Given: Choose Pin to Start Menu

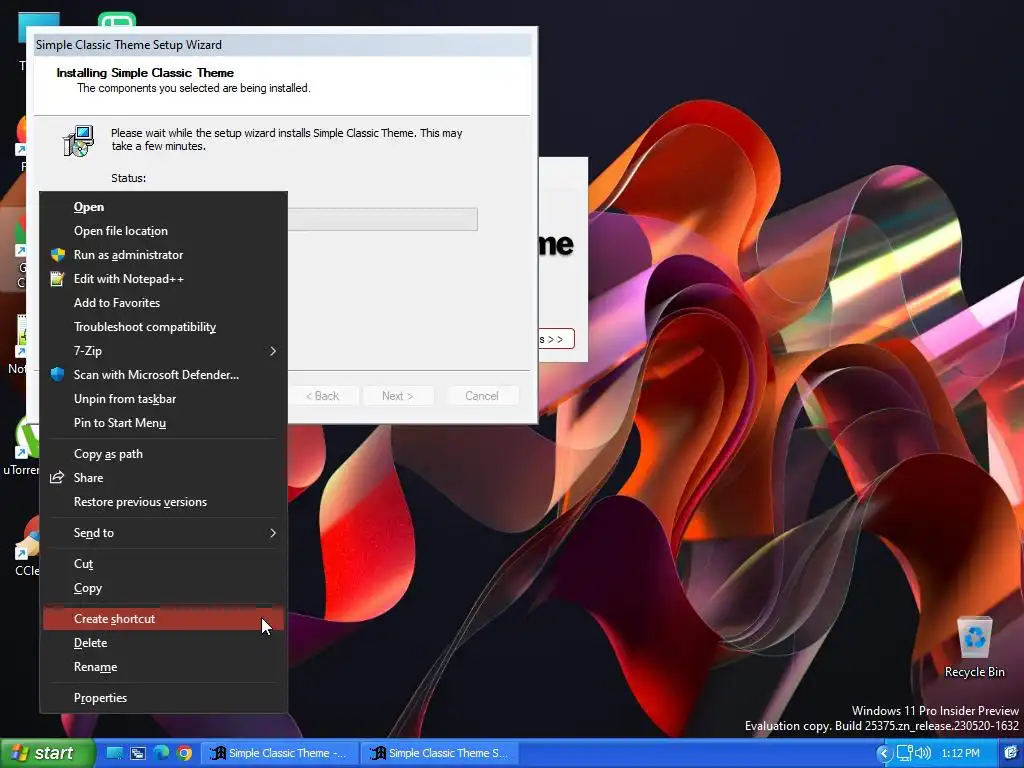Looking at the screenshot, I should (163, 423).
